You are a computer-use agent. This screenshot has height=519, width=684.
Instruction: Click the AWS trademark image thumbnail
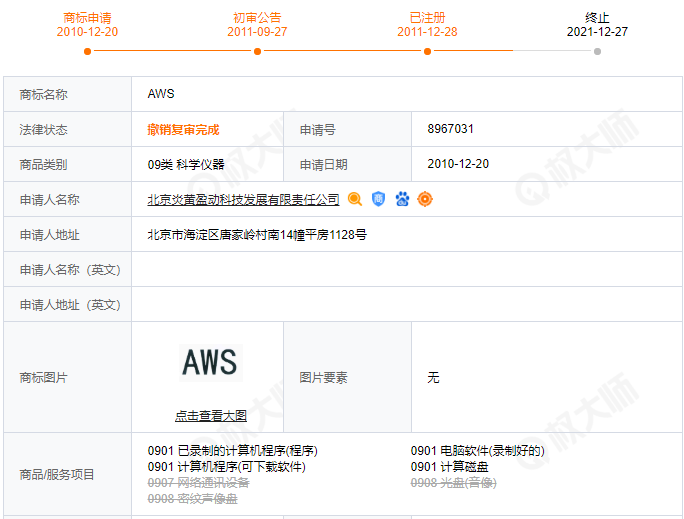click(211, 363)
